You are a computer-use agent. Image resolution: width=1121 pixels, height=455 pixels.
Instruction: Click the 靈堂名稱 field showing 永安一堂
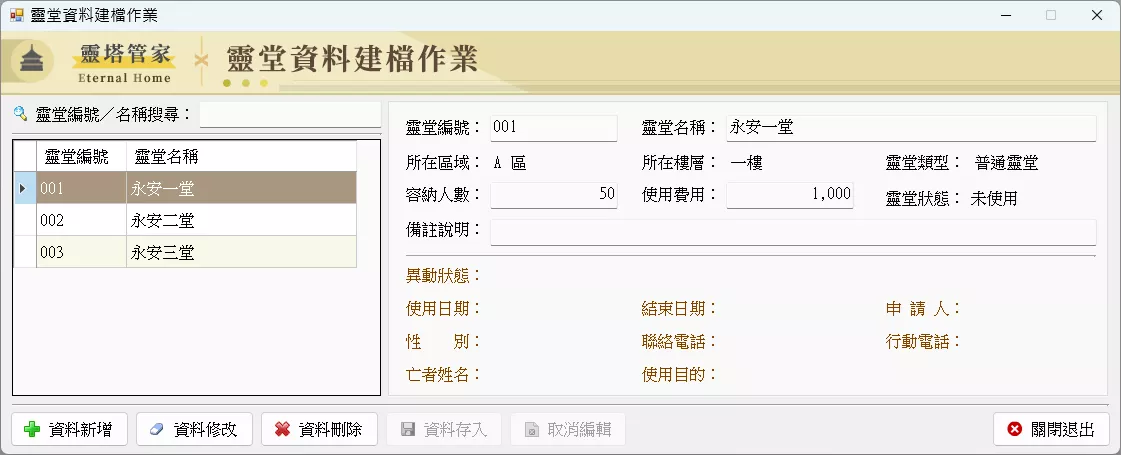click(911, 128)
